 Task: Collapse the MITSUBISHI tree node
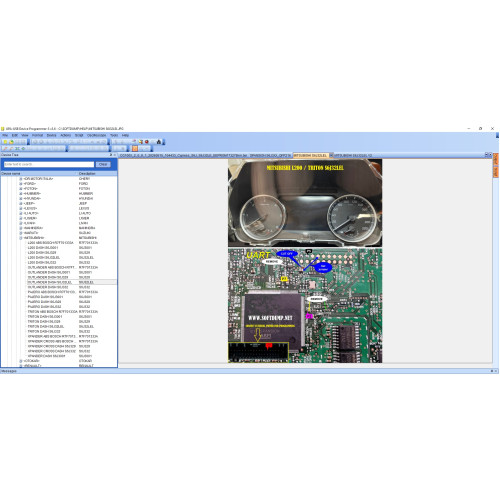pyautogui.click(x=21, y=238)
